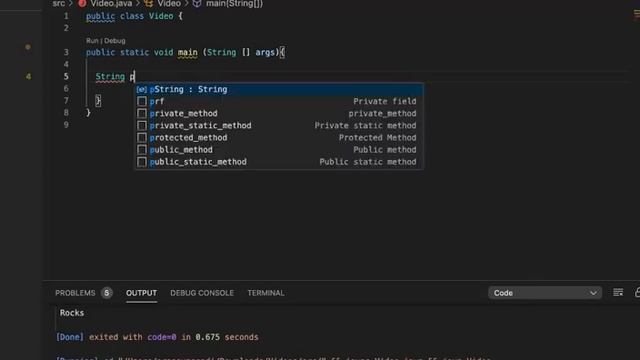Click line number 5 in the gutter
Image resolution: width=640 pixels, height=360 pixels.
pyautogui.click(x=66, y=77)
